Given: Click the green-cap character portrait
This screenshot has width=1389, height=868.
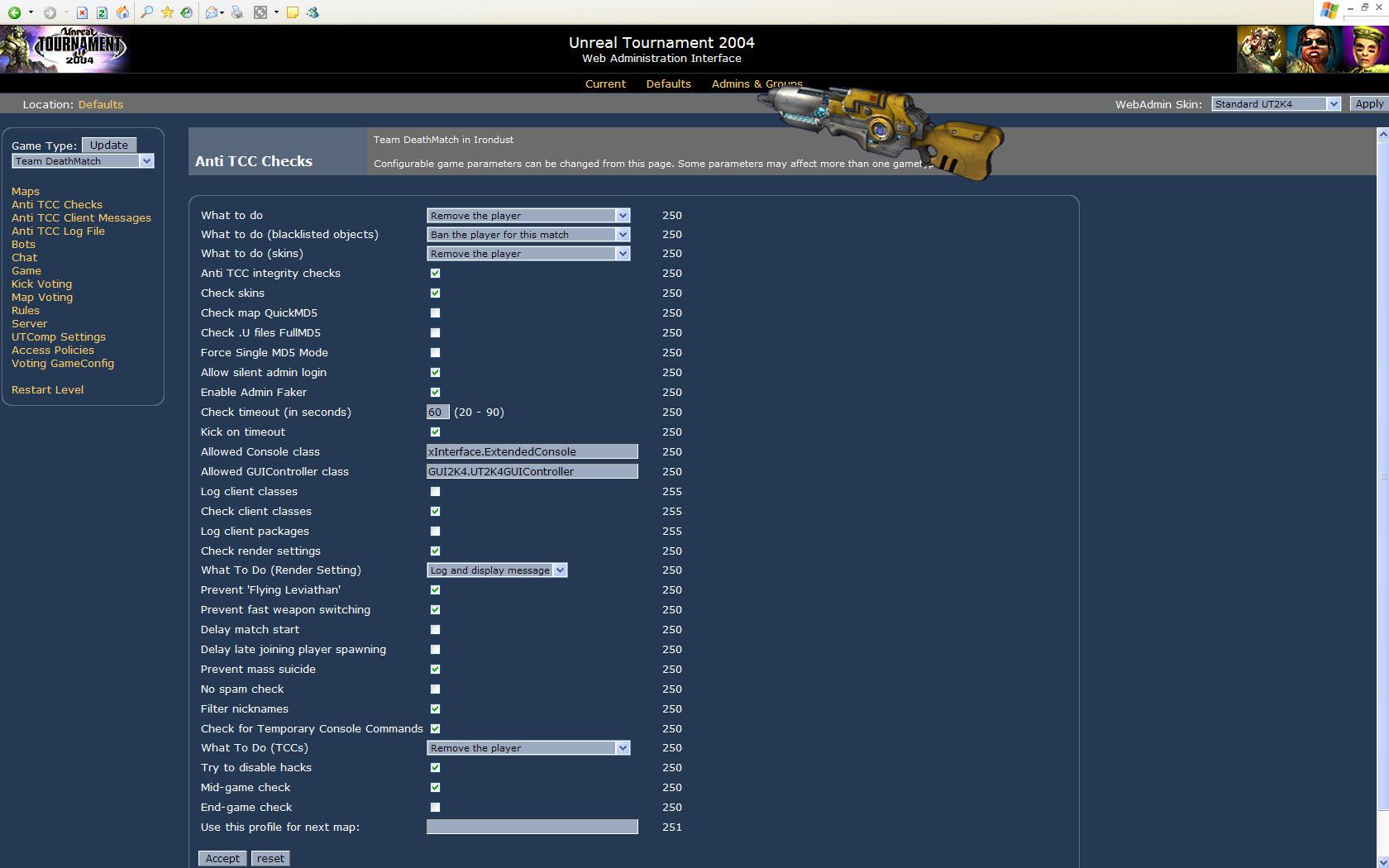Looking at the screenshot, I should (x=1364, y=49).
